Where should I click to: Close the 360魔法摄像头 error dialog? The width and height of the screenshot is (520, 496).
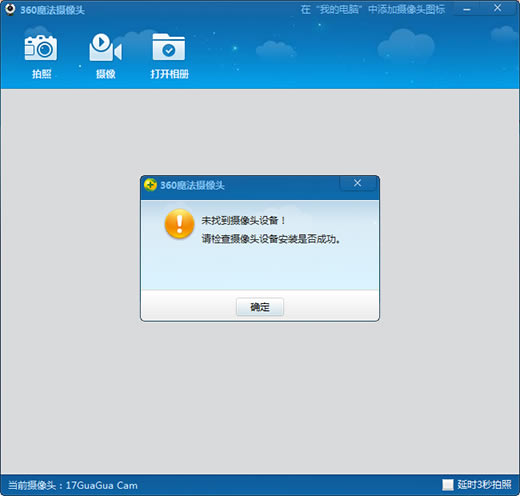click(358, 183)
